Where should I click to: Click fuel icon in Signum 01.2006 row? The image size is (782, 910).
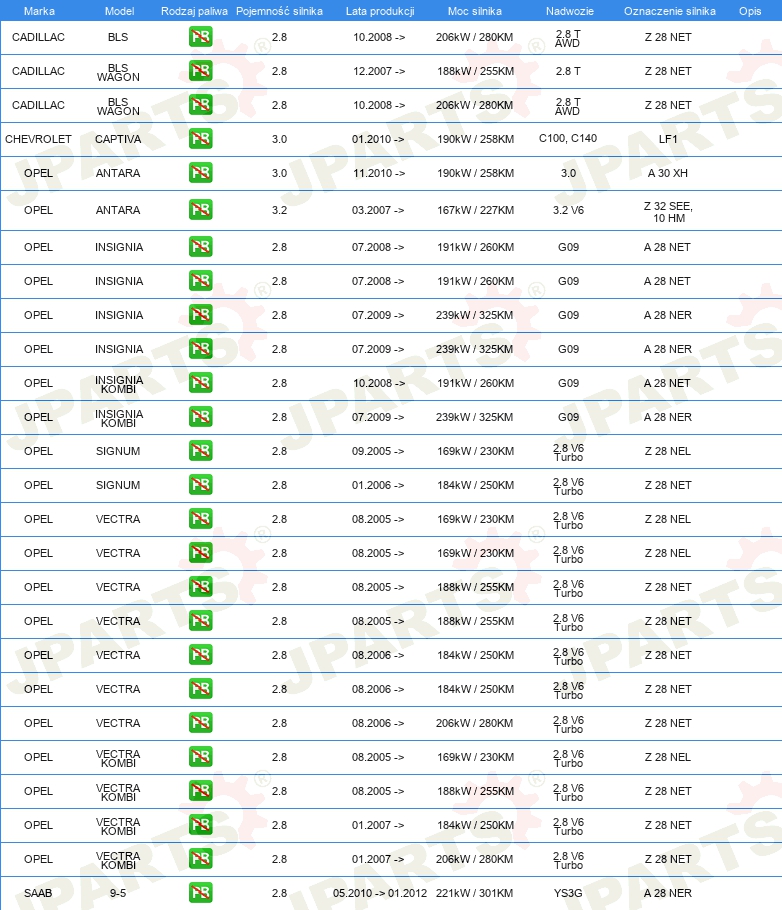click(200, 485)
